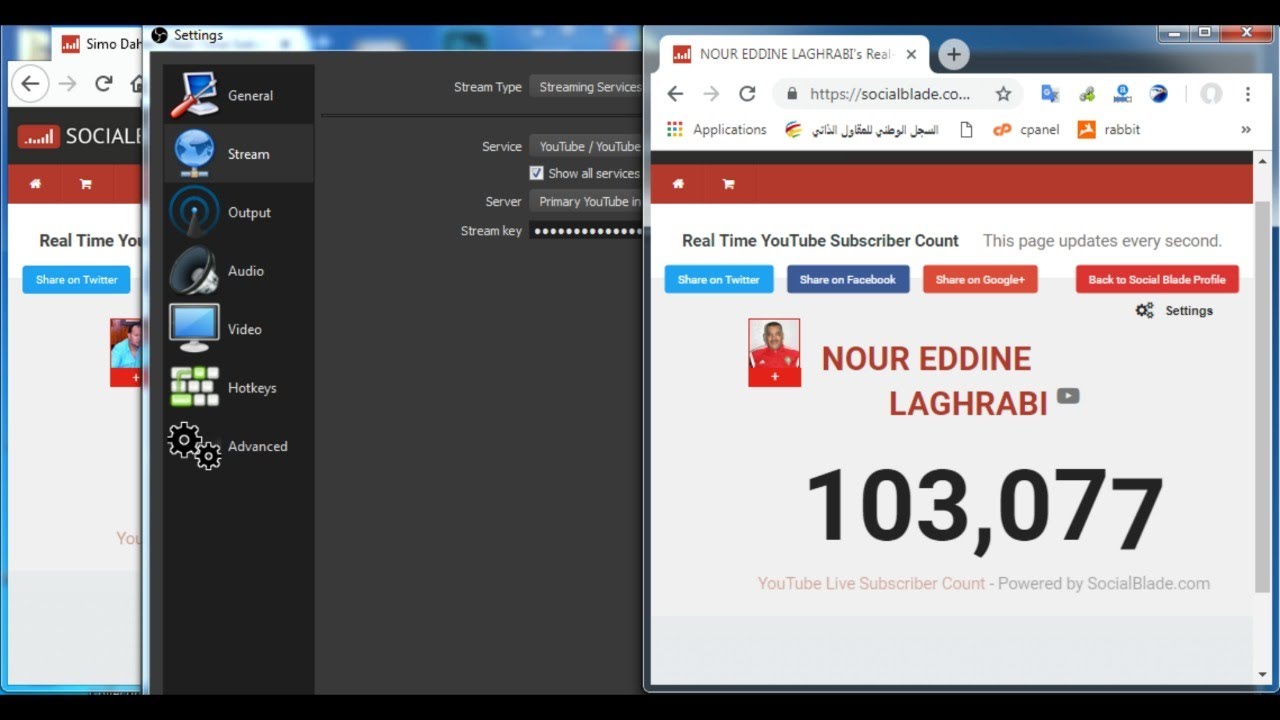Reload the left Chrome window page

(x=103, y=84)
